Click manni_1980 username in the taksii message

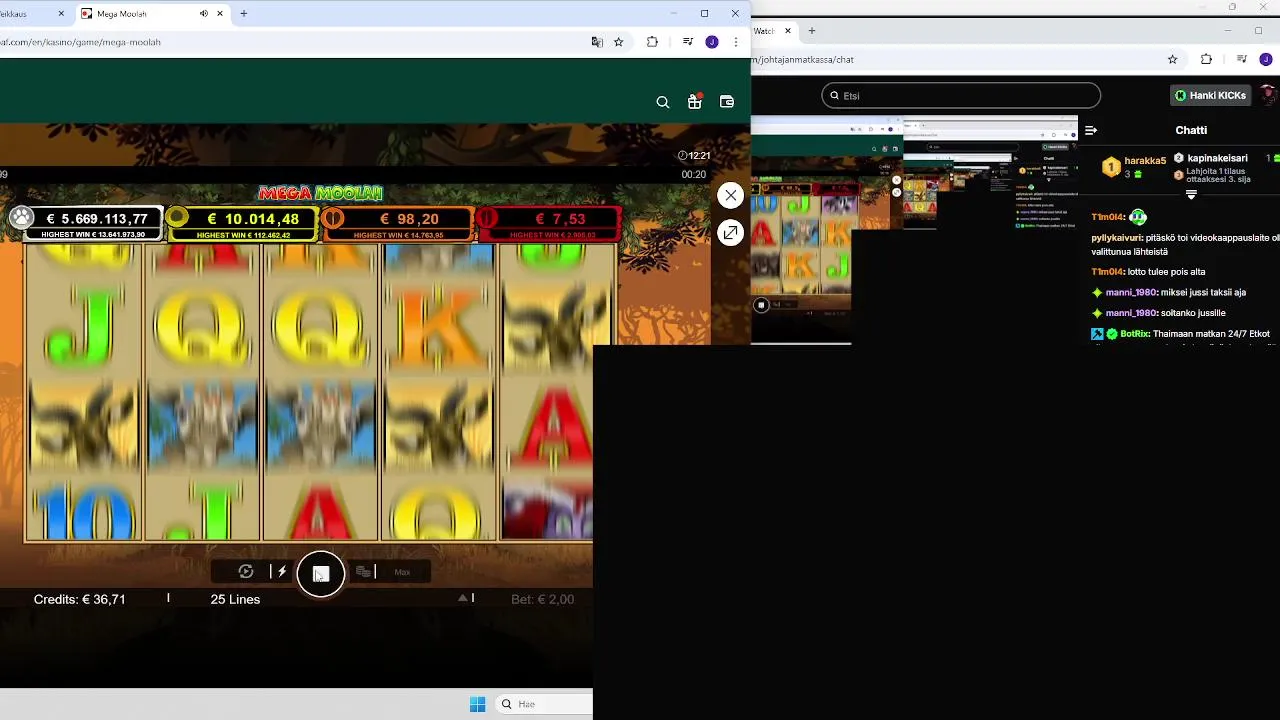[x=1131, y=292]
